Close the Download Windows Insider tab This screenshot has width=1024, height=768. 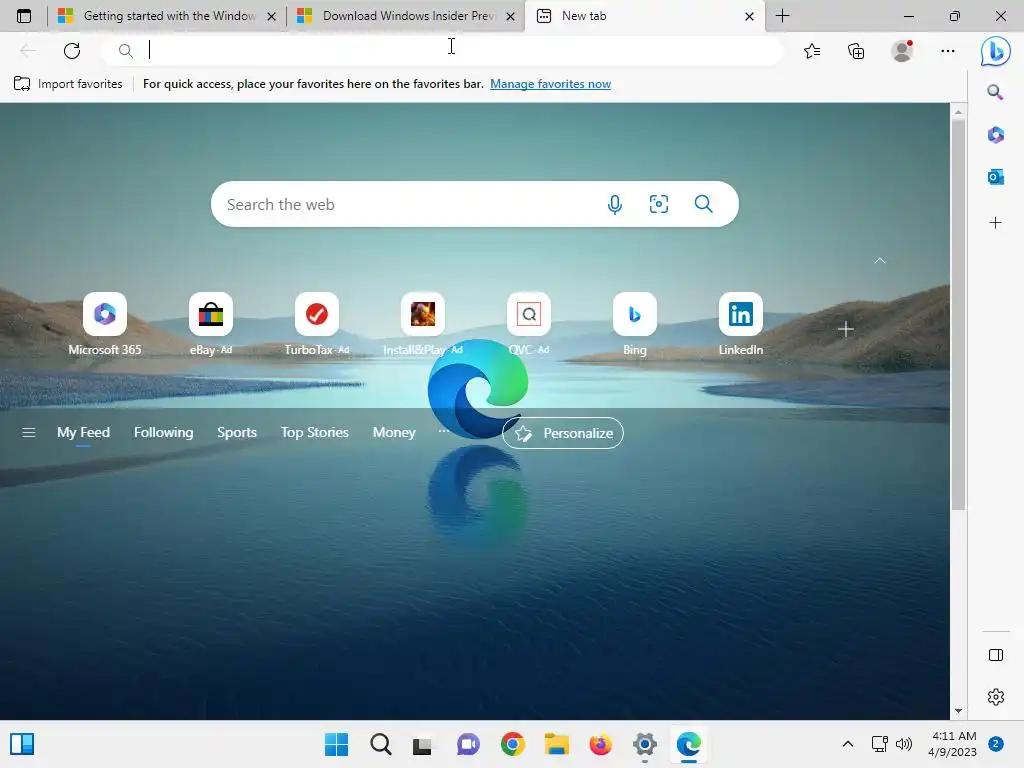[x=511, y=16]
